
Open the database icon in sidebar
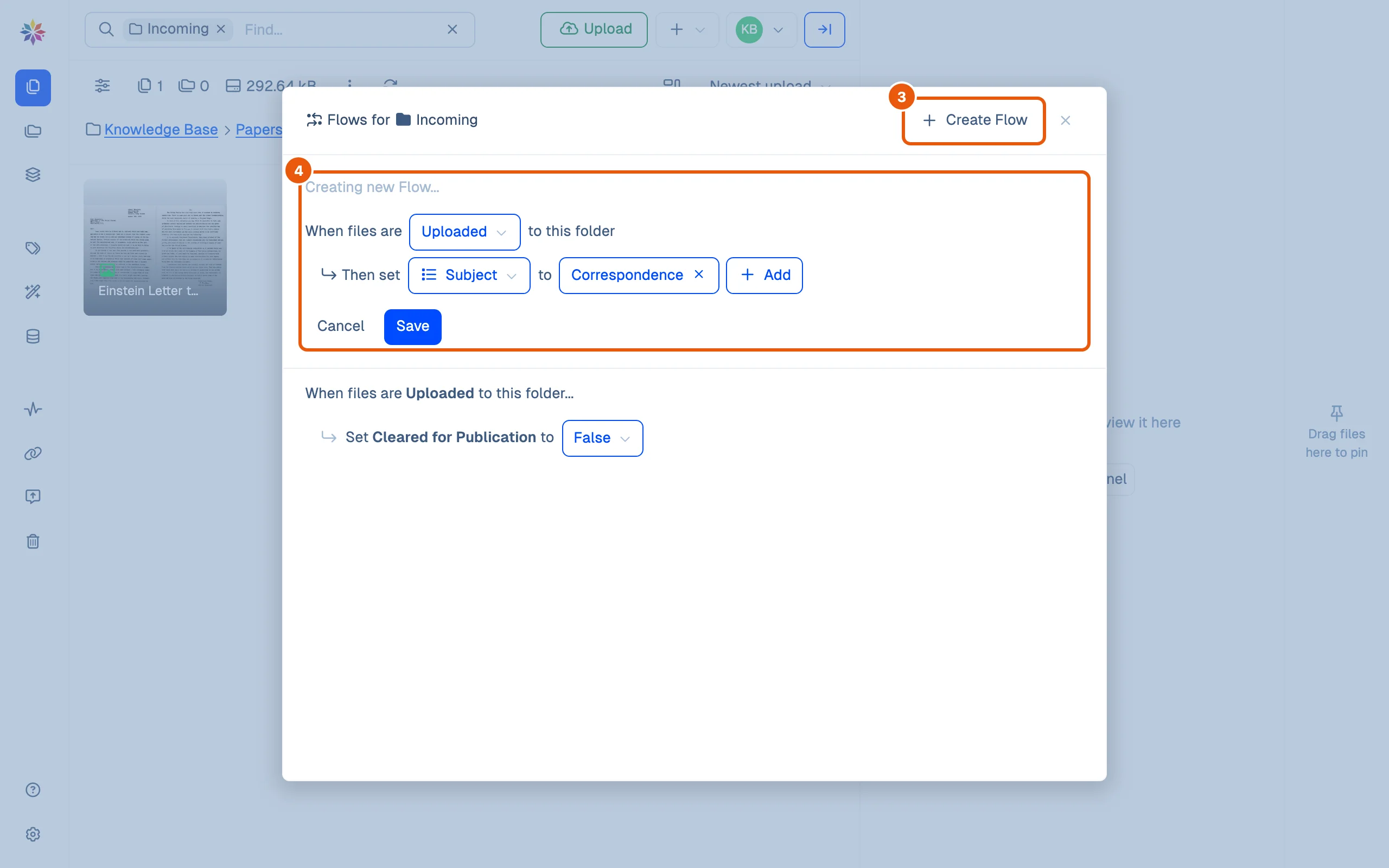(x=33, y=336)
